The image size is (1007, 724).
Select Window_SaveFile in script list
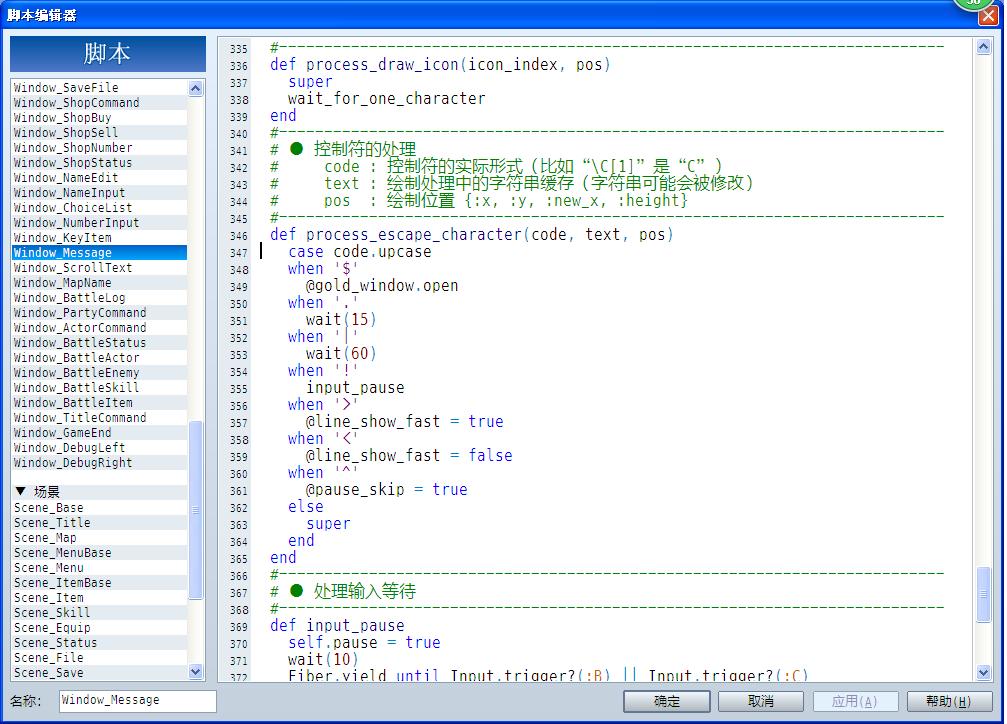click(x=100, y=88)
